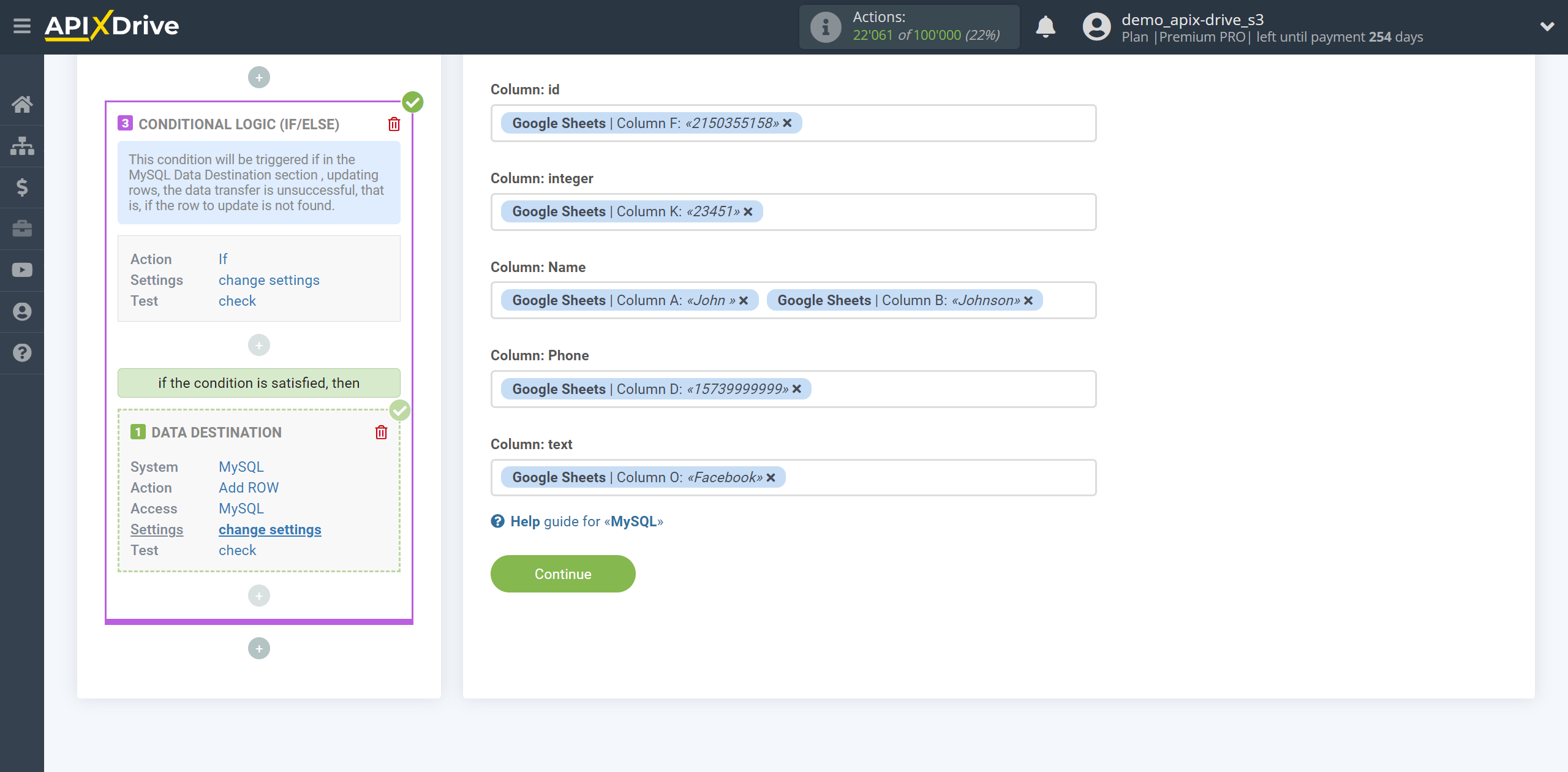Remove Column F tag from id field
This screenshot has width=1568, height=772.
788,123
